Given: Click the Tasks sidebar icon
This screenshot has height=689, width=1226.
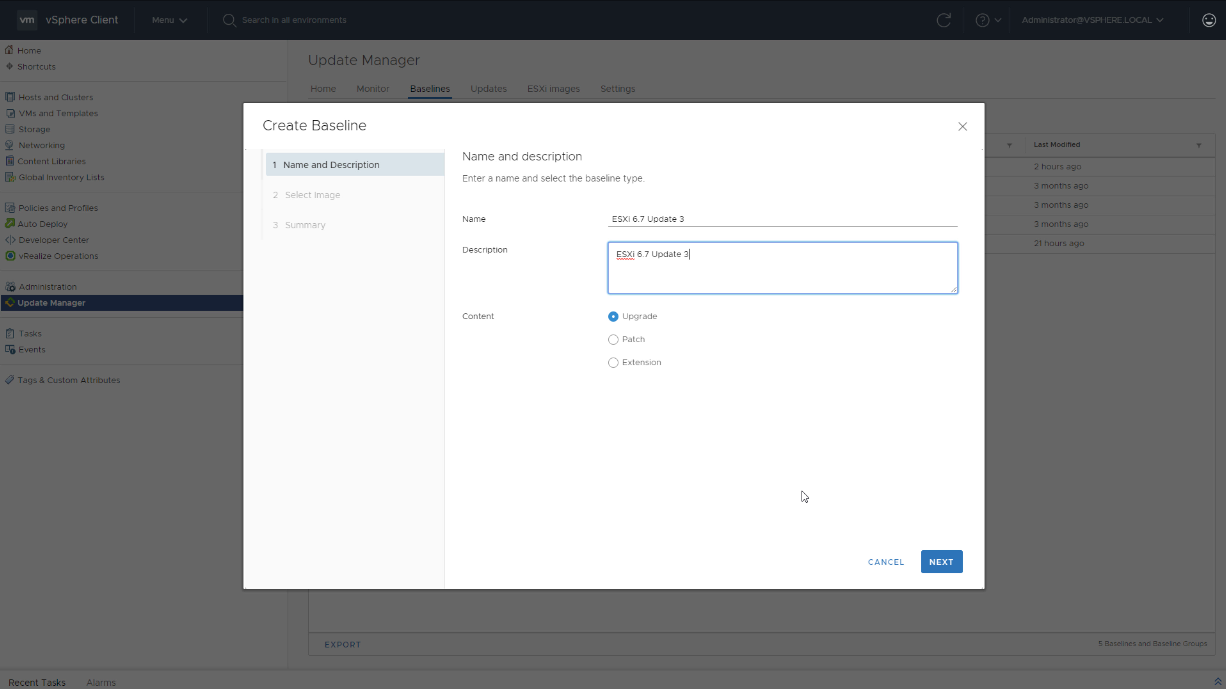Looking at the screenshot, I should coord(10,334).
